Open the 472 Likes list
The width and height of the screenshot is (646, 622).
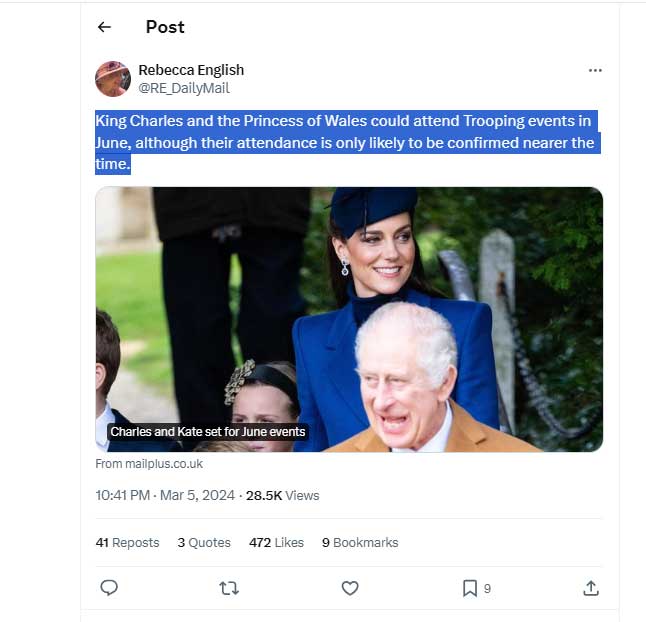tap(276, 542)
